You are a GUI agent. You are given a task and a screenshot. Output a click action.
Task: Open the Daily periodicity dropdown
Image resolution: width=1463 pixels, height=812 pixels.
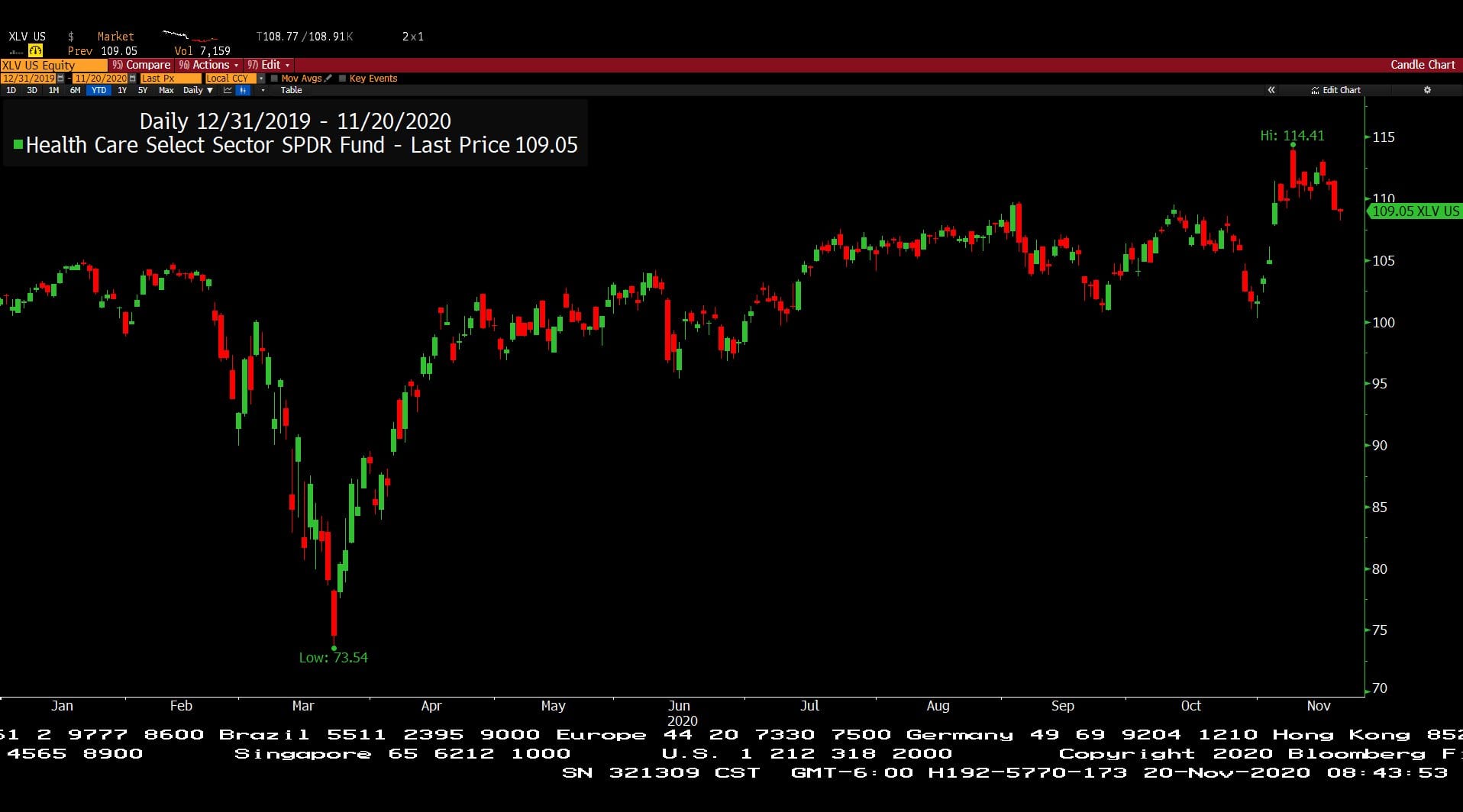[198, 90]
